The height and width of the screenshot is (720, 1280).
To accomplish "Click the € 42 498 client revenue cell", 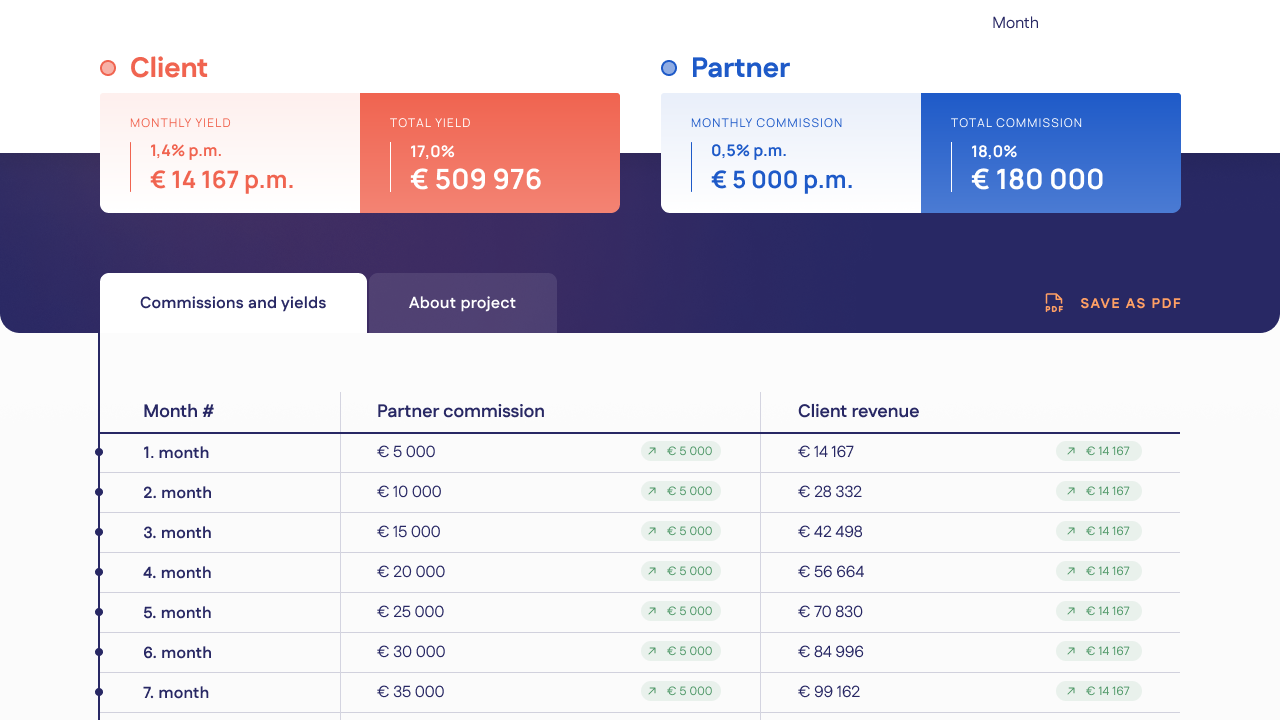I will 830,532.
